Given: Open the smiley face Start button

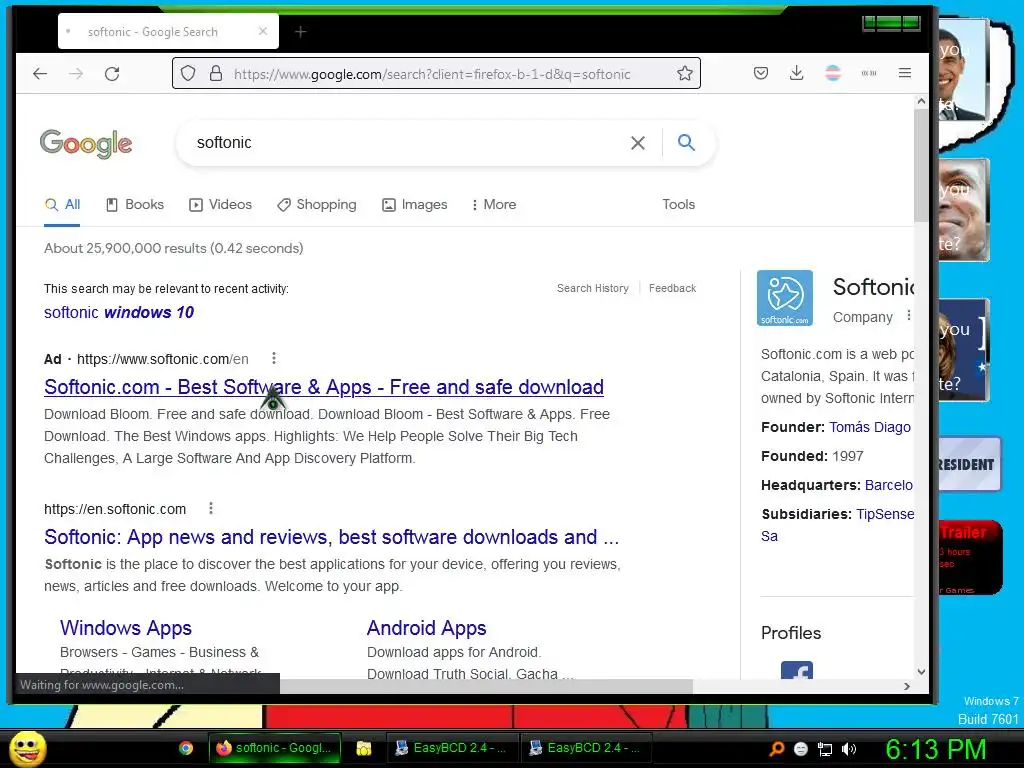Looking at the screenshot, I should point(28,748).
